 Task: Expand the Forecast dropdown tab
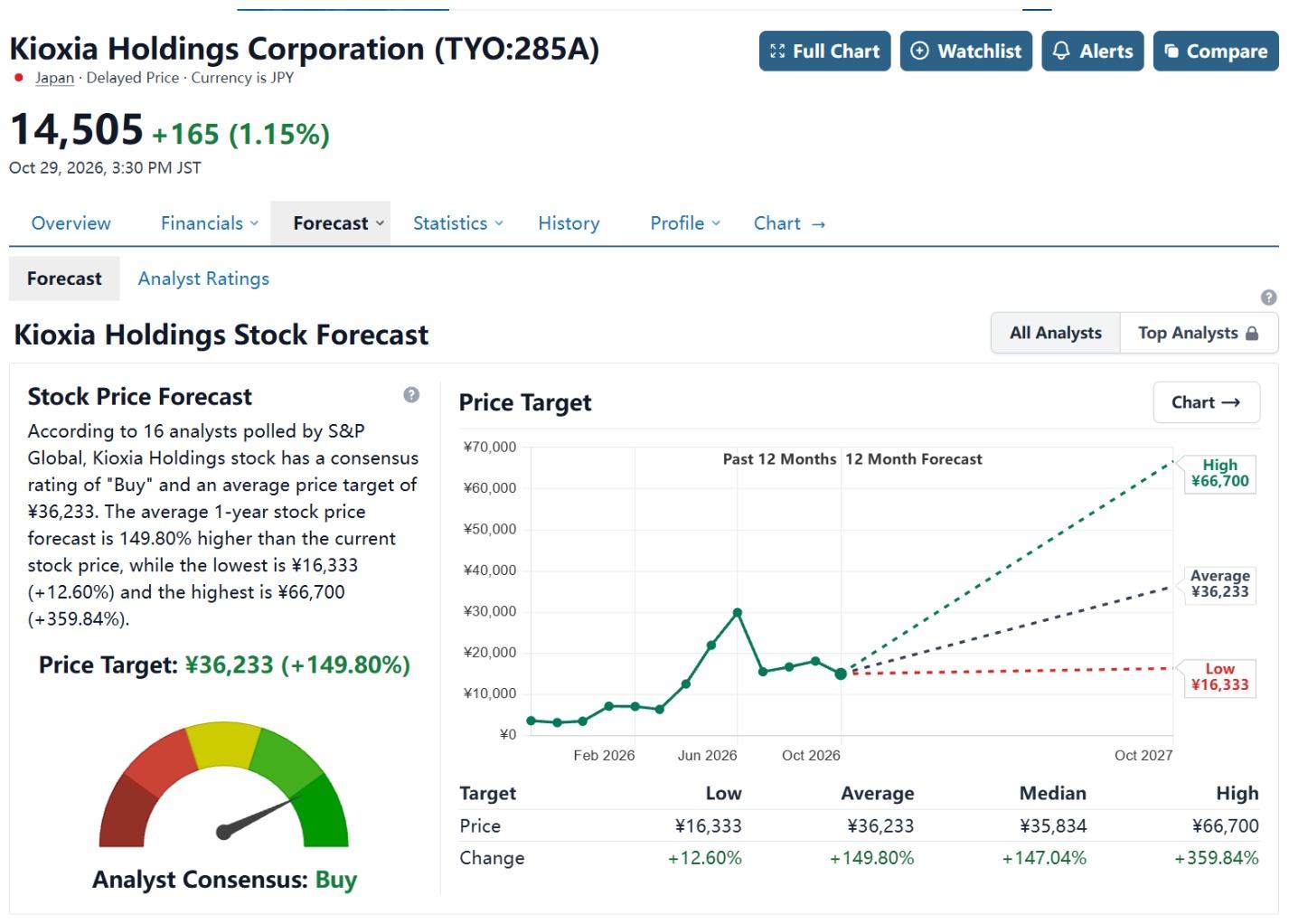click(x=330, y=223)
